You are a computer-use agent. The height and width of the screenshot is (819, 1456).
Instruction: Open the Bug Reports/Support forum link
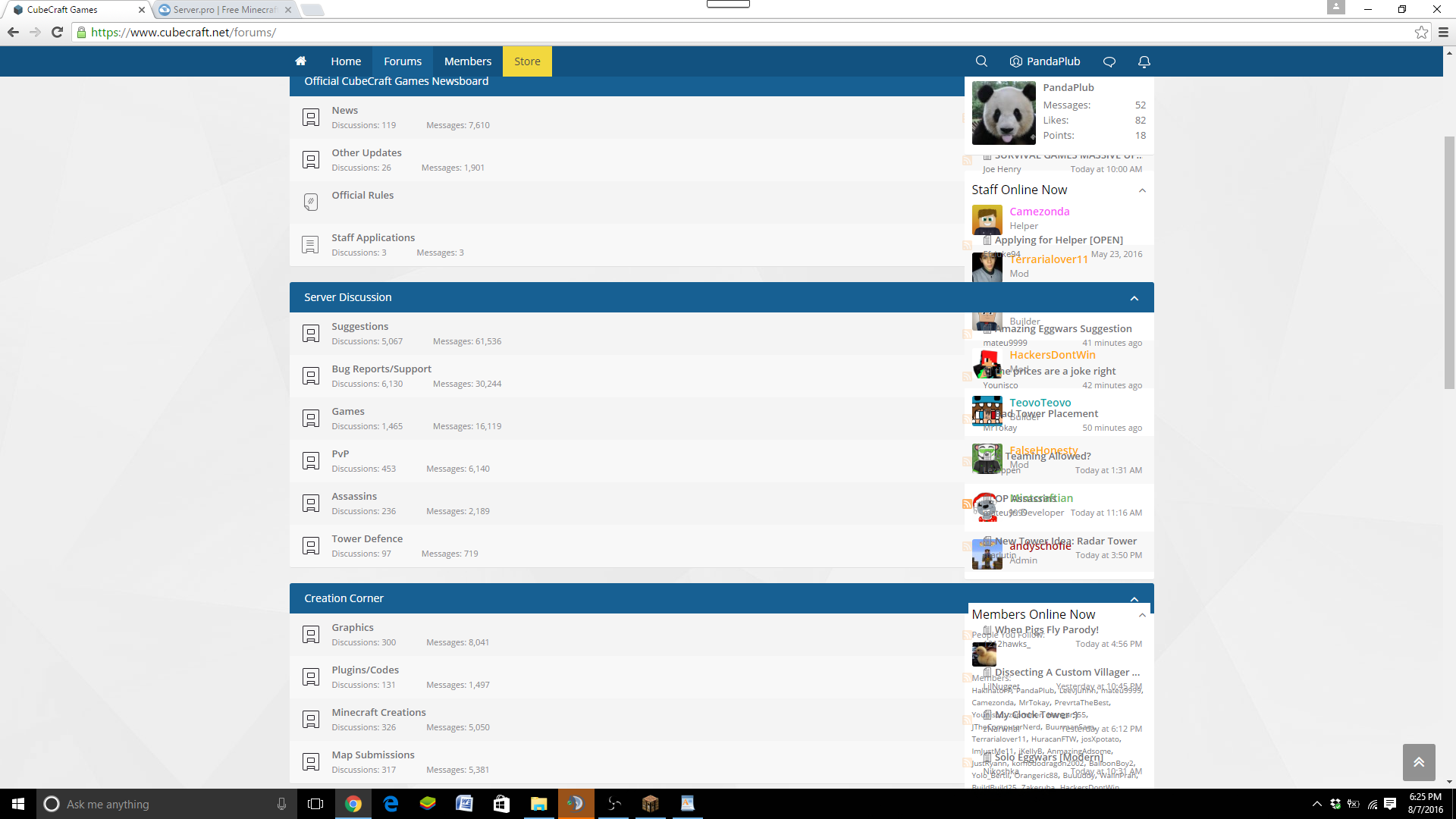pos(381,369)
